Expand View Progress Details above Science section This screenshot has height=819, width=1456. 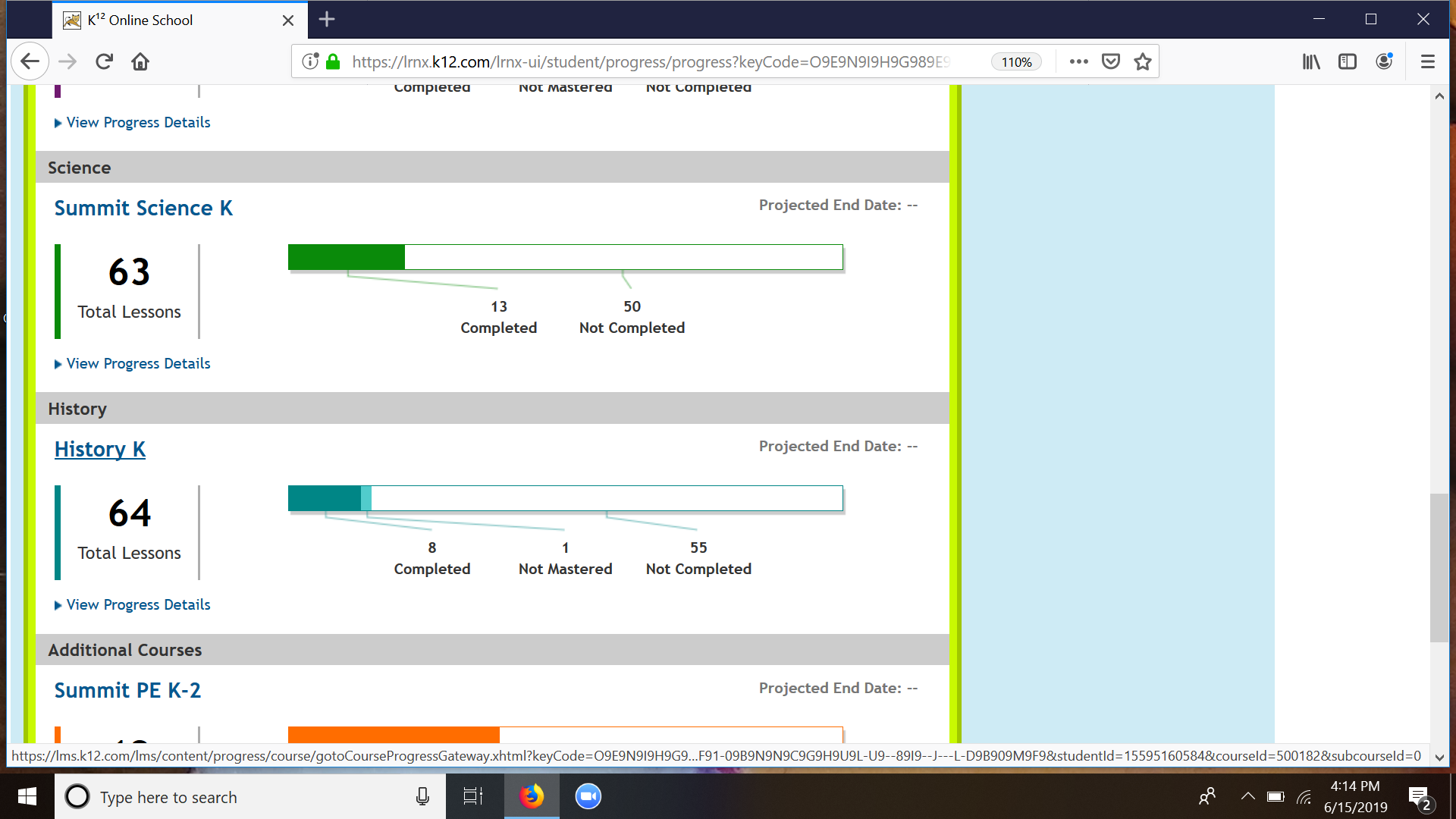132,123
